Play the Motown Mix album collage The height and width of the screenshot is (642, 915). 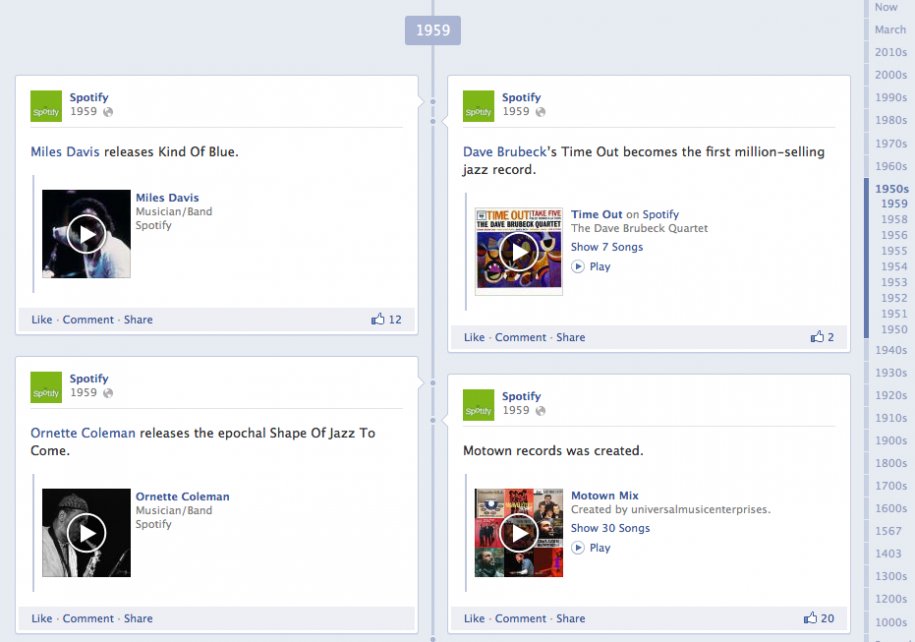(x=519, y=533)
